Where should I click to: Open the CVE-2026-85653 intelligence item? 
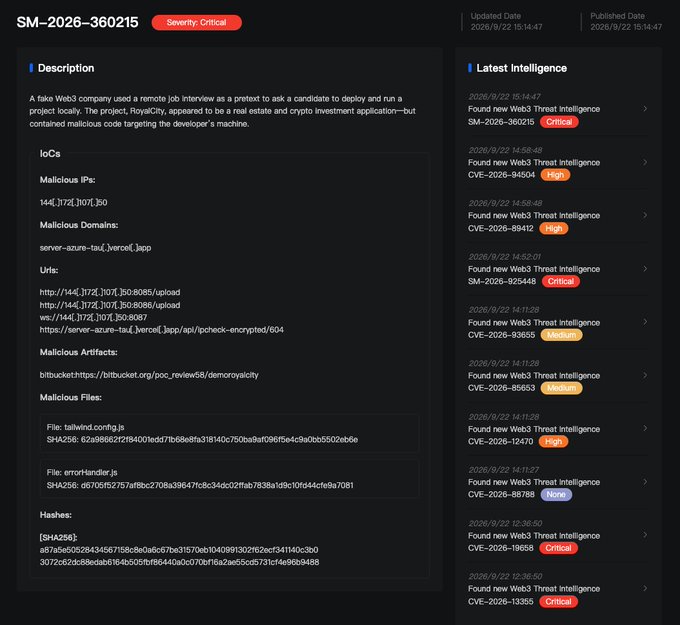click(558, 376)
